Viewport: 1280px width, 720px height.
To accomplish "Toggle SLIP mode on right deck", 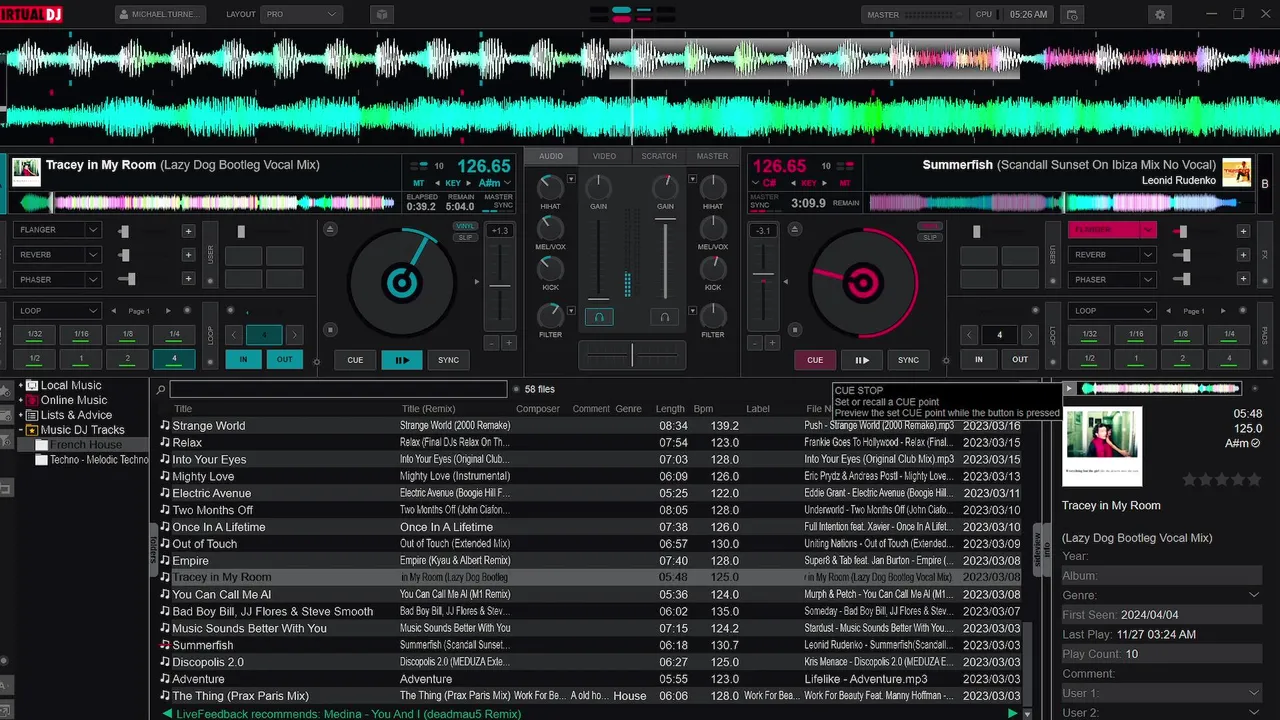I will 930,237.
